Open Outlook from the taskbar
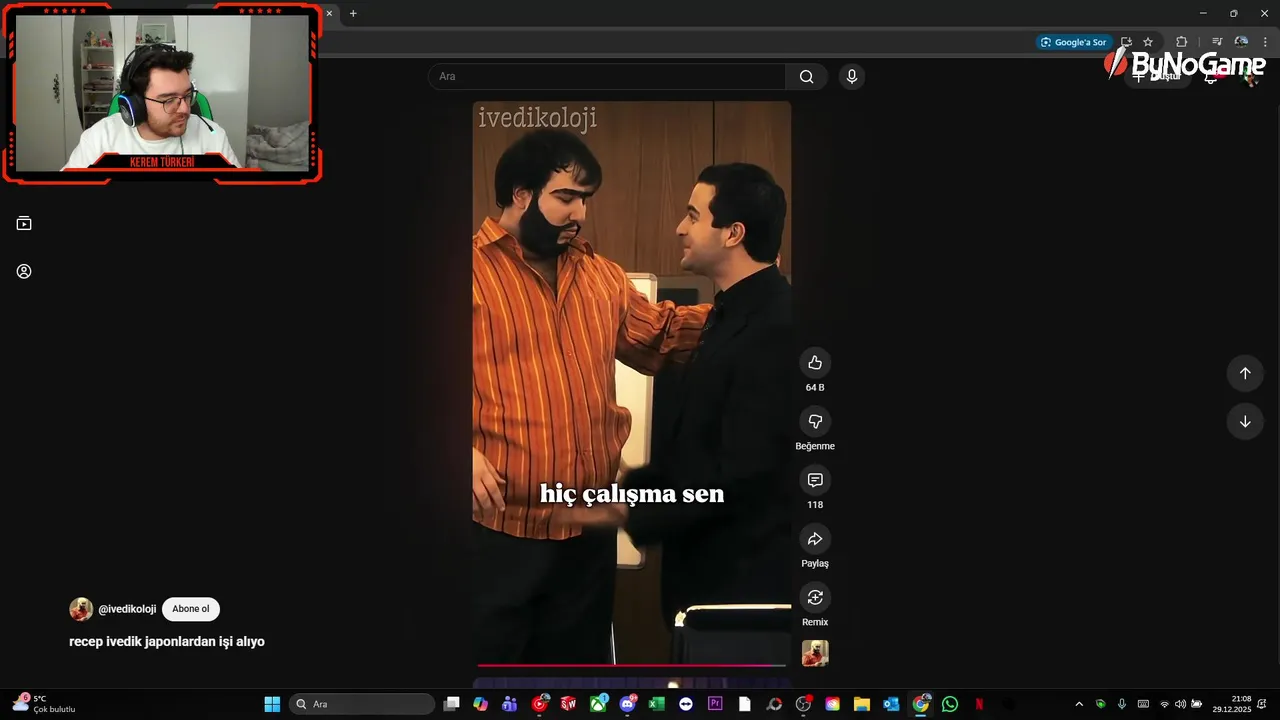This screenshot has height=720, width=1280. pyautogui.click(x=891, y=704)
